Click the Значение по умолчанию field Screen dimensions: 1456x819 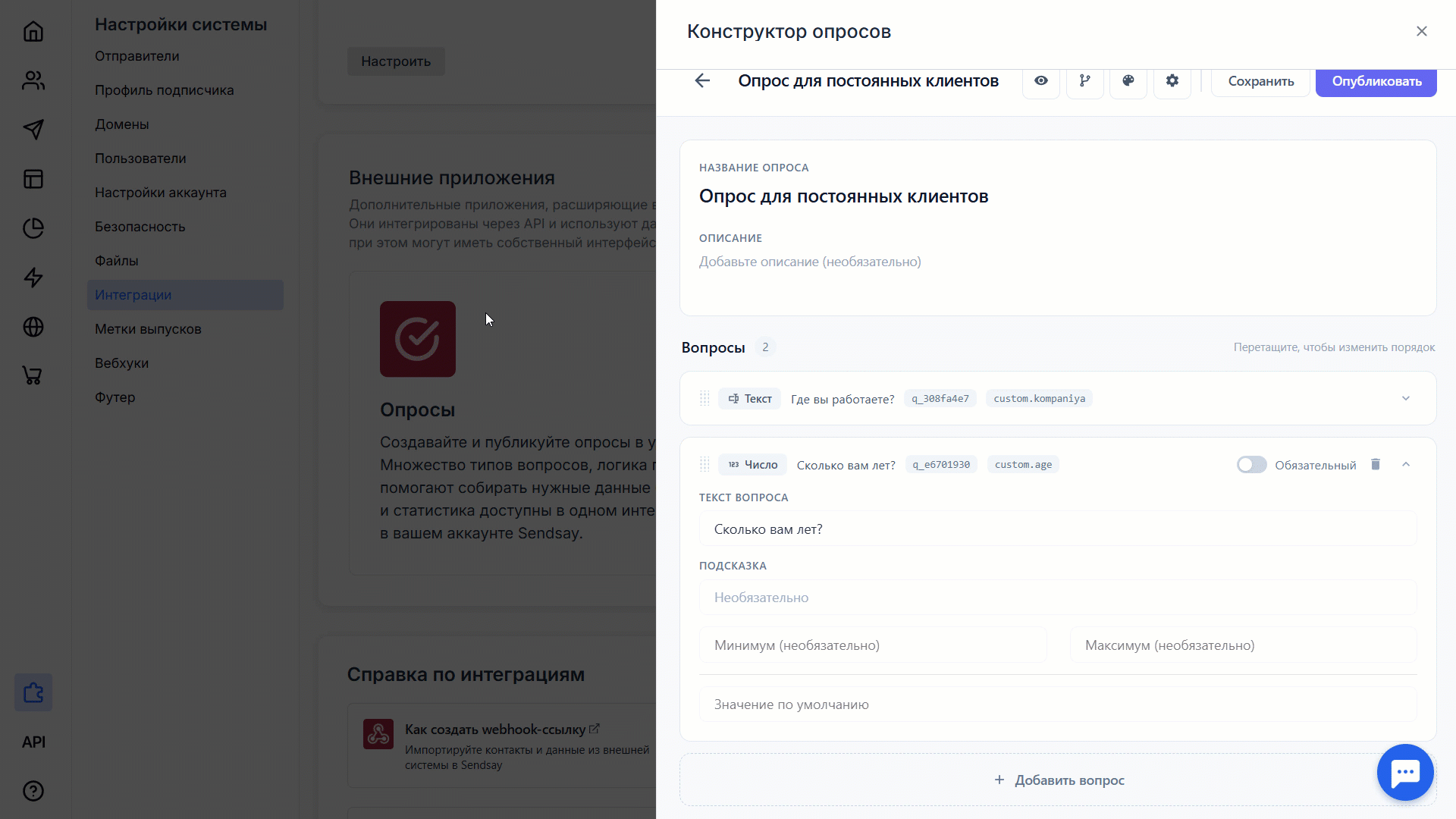pos(1058,704)
